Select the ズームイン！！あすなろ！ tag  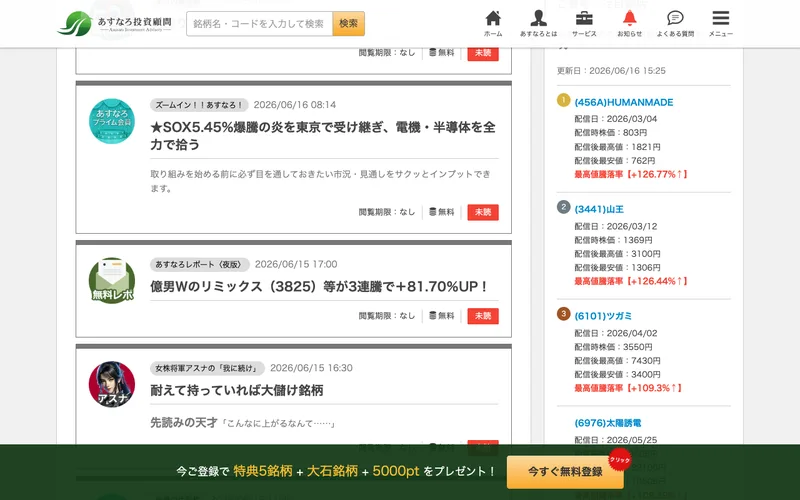pos(199,105)
